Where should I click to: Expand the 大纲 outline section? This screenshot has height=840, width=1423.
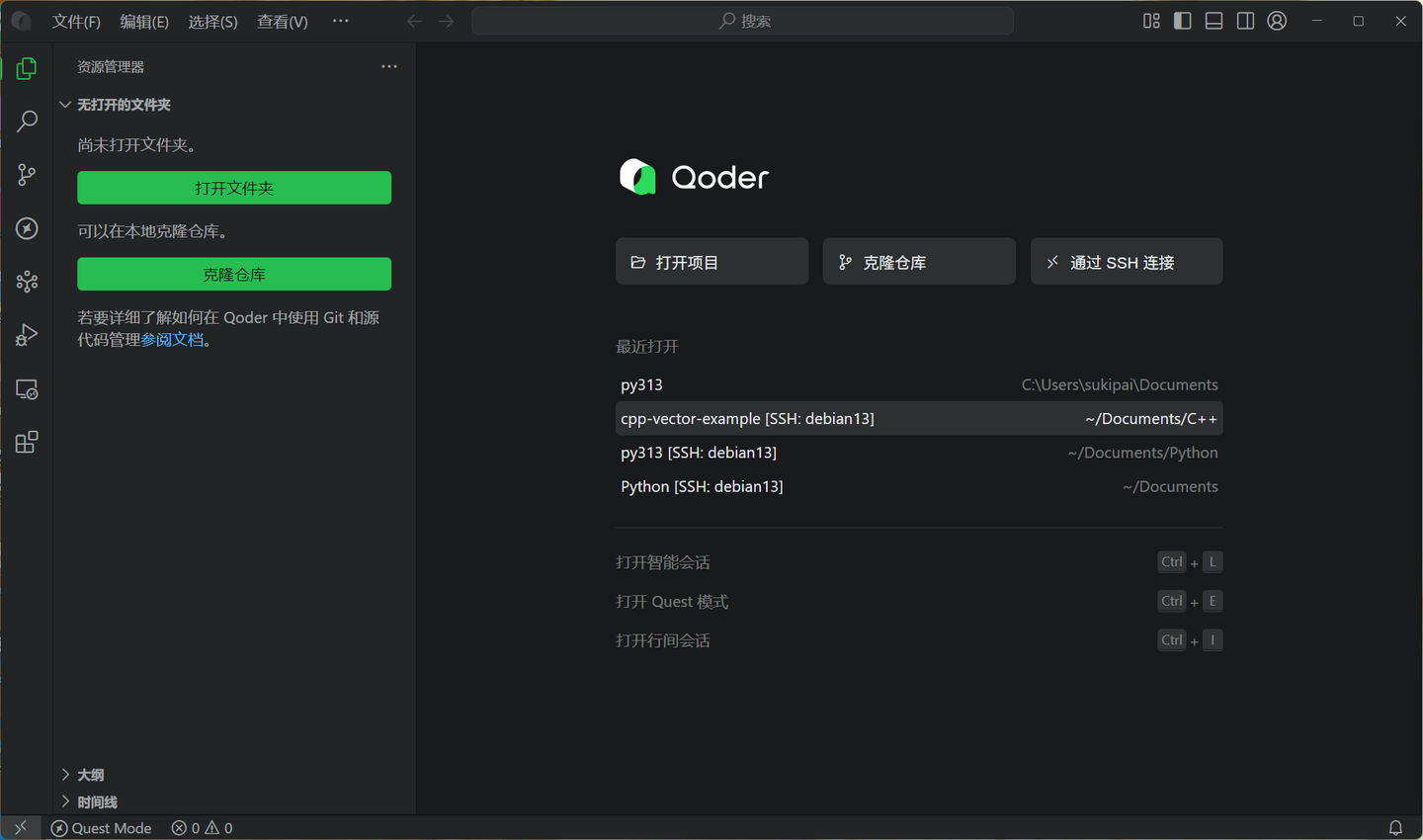click(x=90, y=775)
